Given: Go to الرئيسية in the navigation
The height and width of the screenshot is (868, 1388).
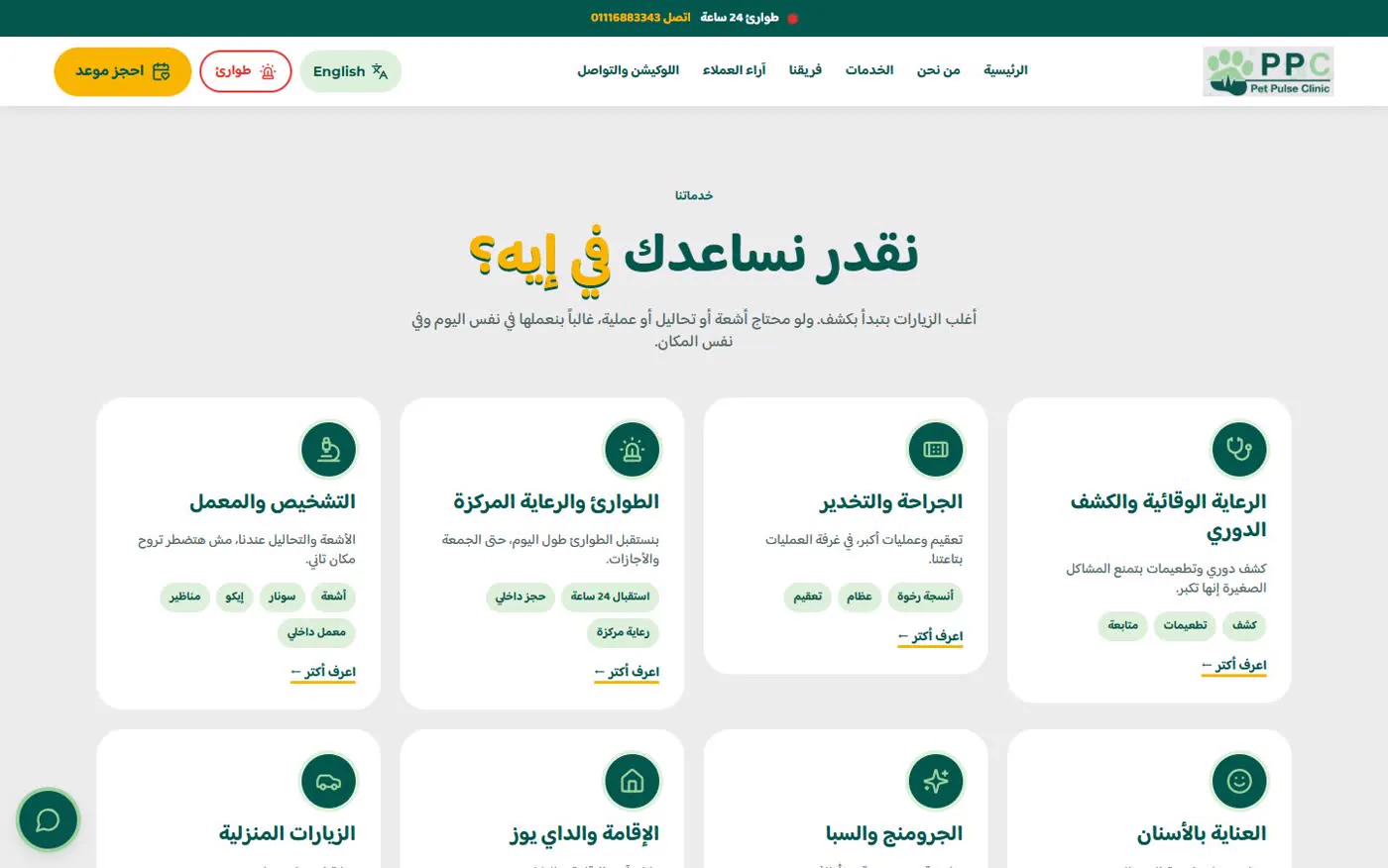Looking at the screenshot, I should pyautogui.click(x=1005, y=70).
